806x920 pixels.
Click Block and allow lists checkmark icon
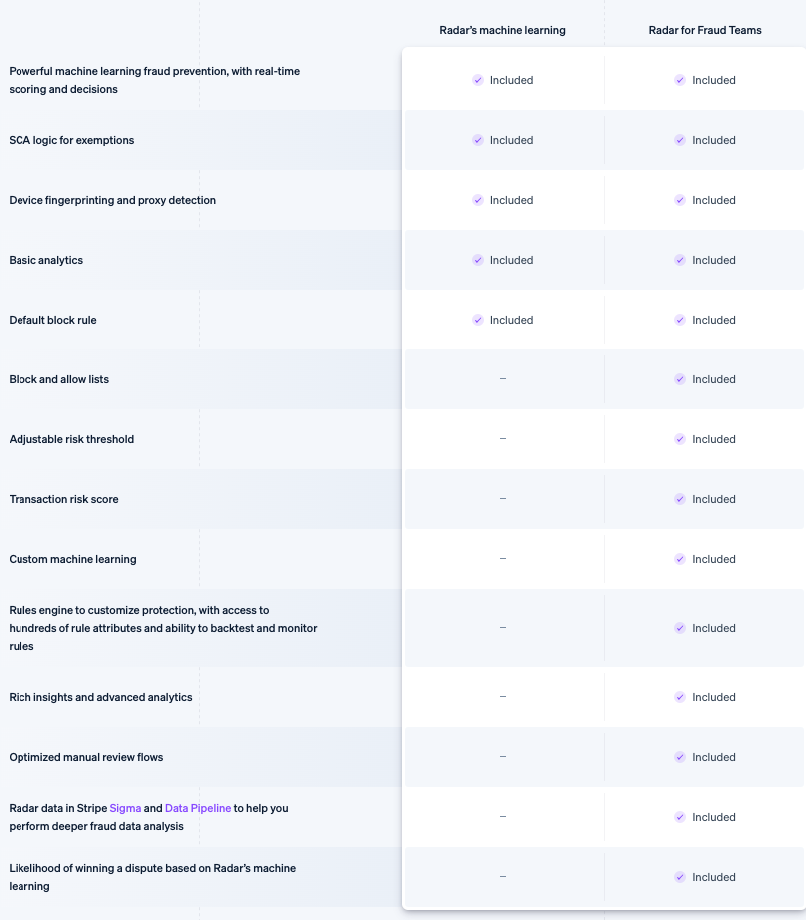coord(680,379)
